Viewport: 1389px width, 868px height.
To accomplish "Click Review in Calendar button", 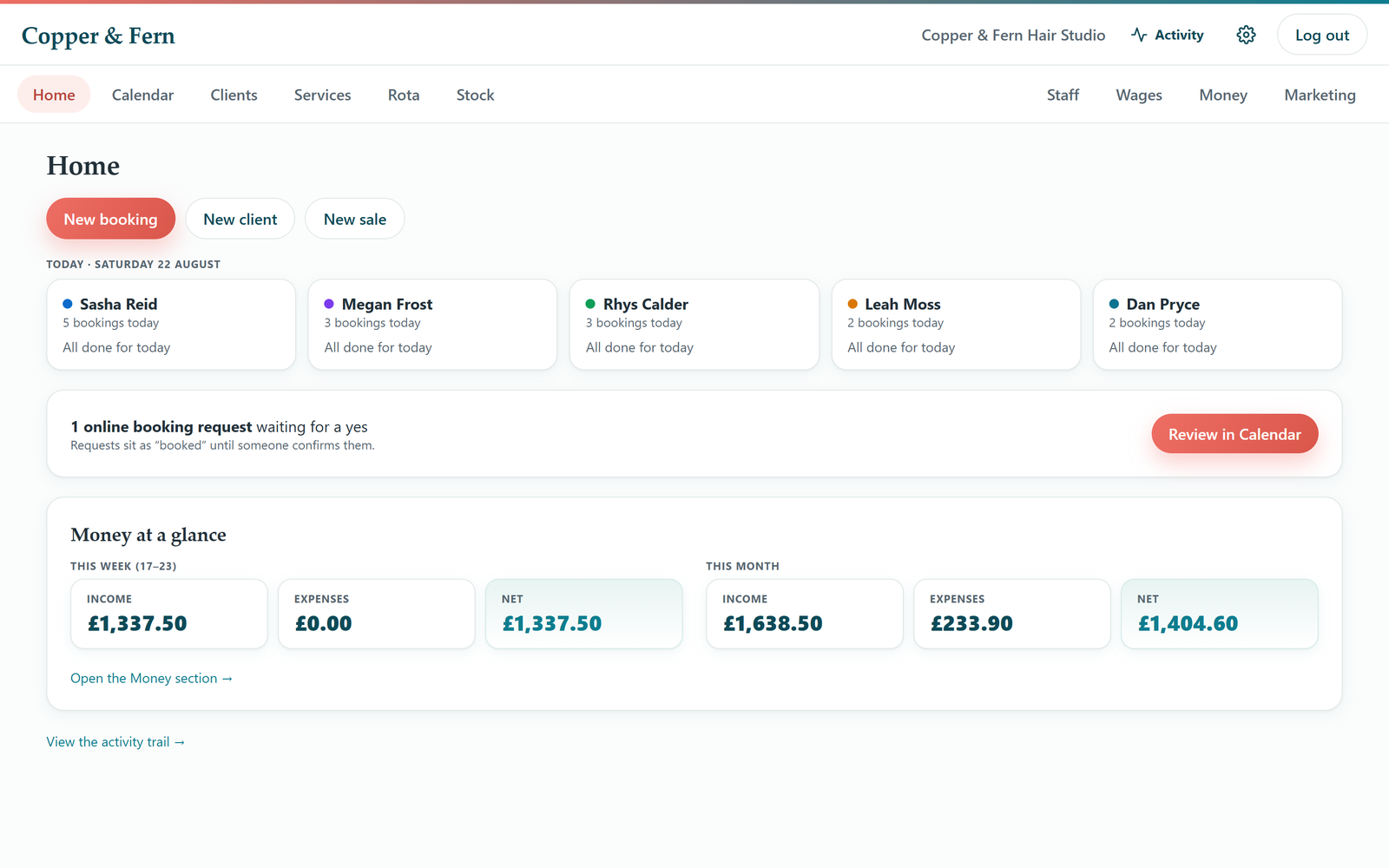I will [x=1234, y=434].
